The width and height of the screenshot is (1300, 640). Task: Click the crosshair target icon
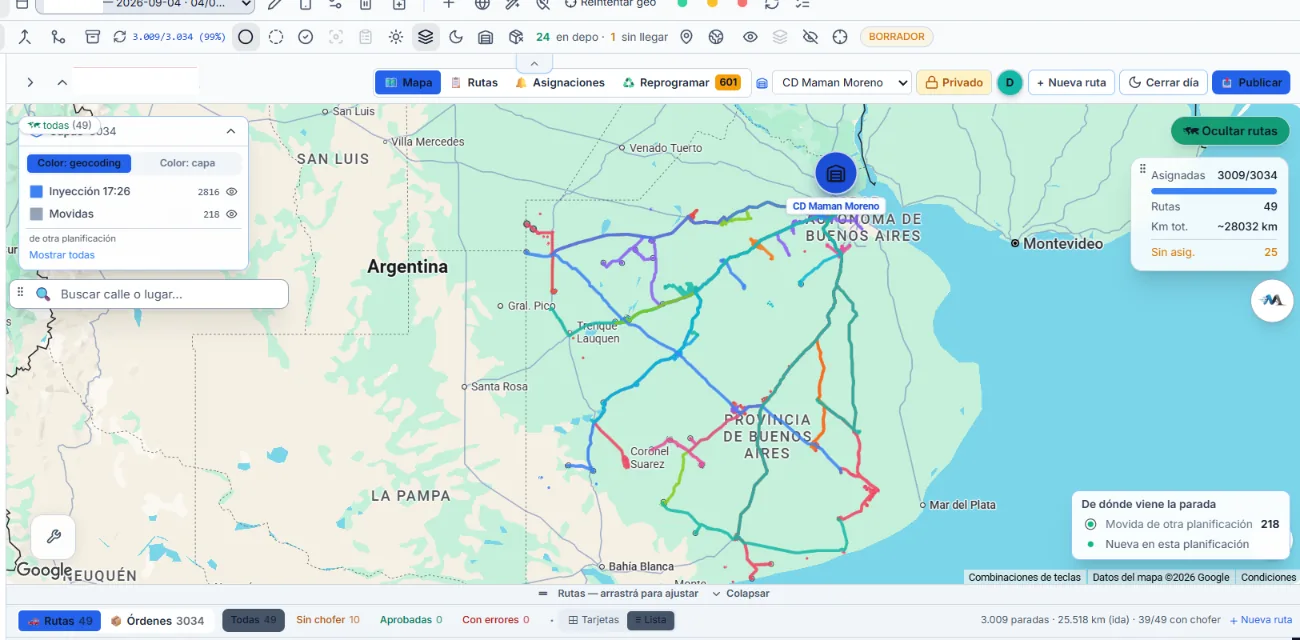(x=840, y=37)
